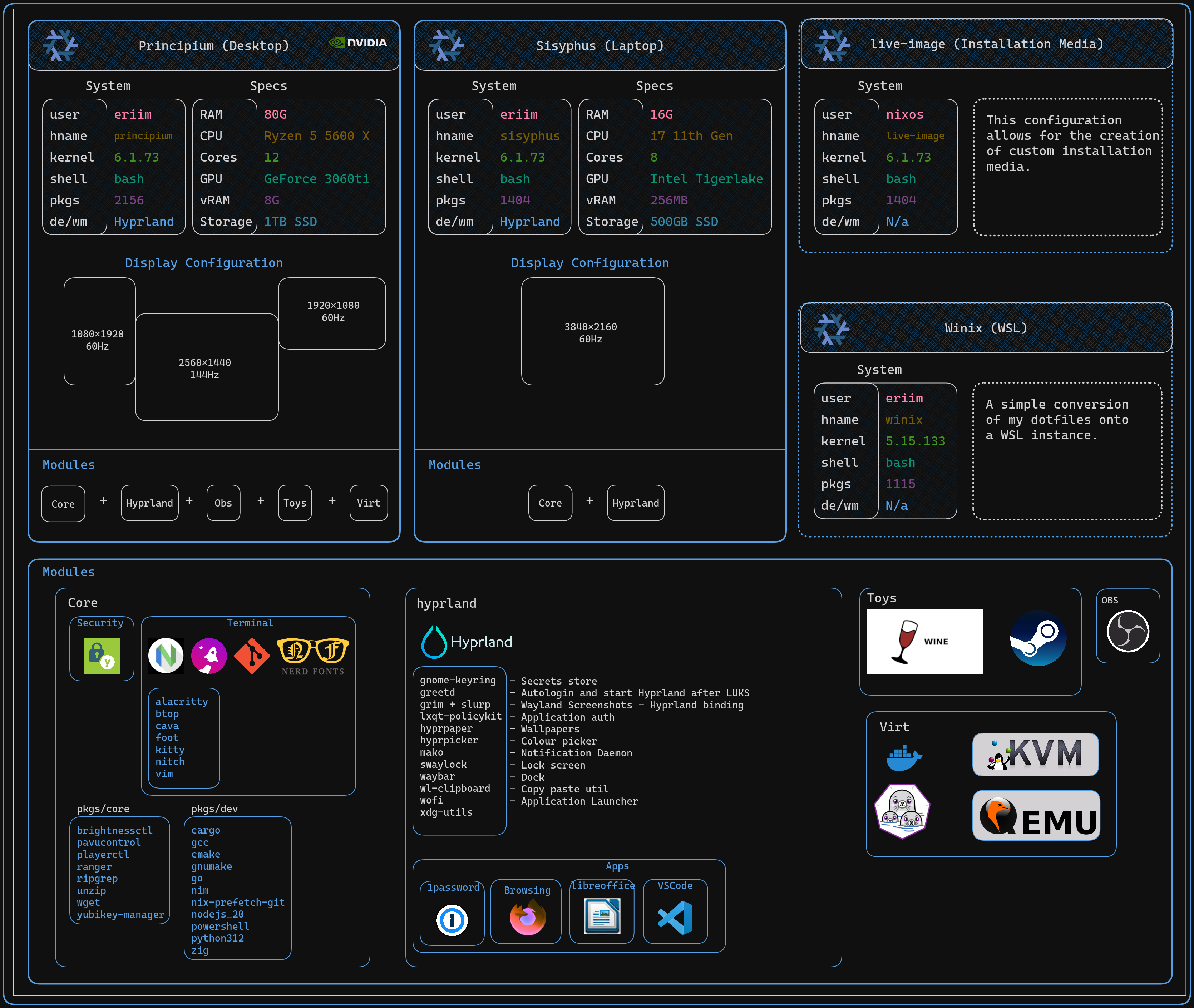
Task: Click the yubikey security lock icon
Action: click(x=102, y=656)
